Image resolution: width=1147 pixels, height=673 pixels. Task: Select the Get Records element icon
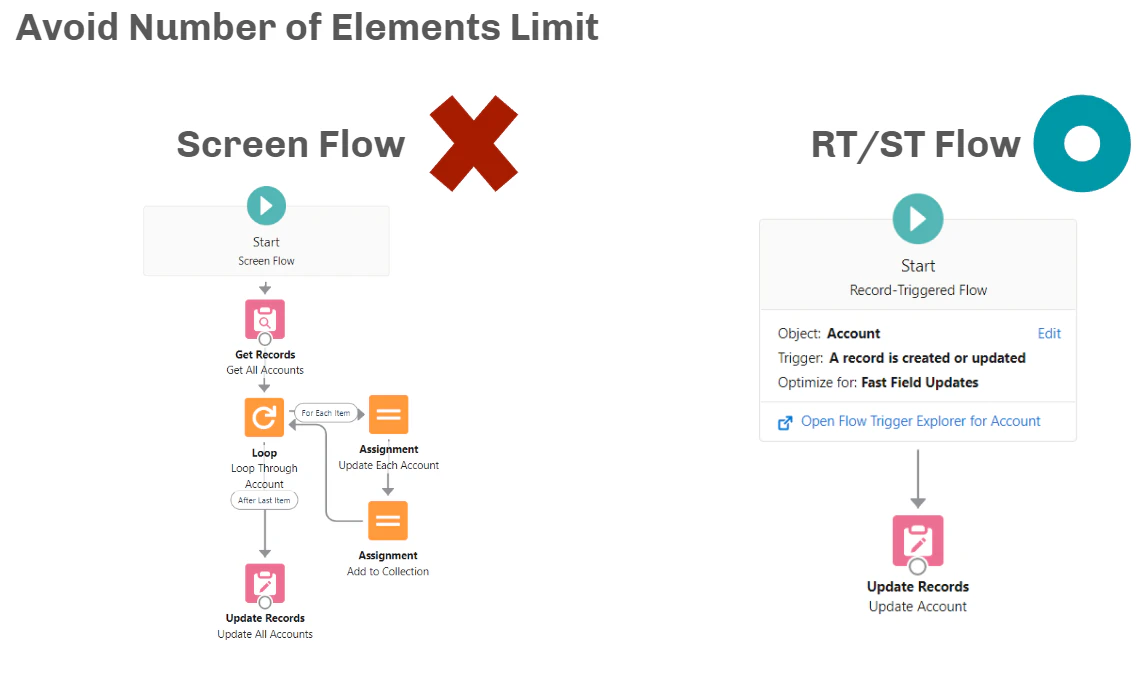265,319
